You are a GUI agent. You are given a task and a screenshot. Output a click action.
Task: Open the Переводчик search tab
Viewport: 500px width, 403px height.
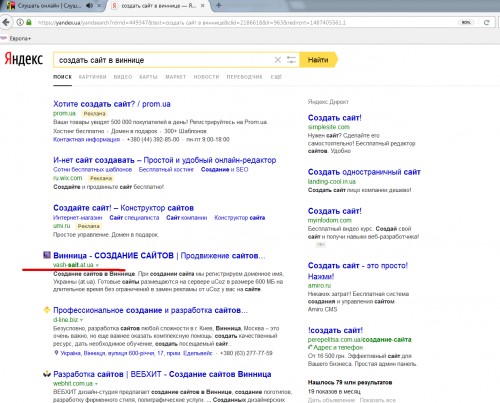244,77
